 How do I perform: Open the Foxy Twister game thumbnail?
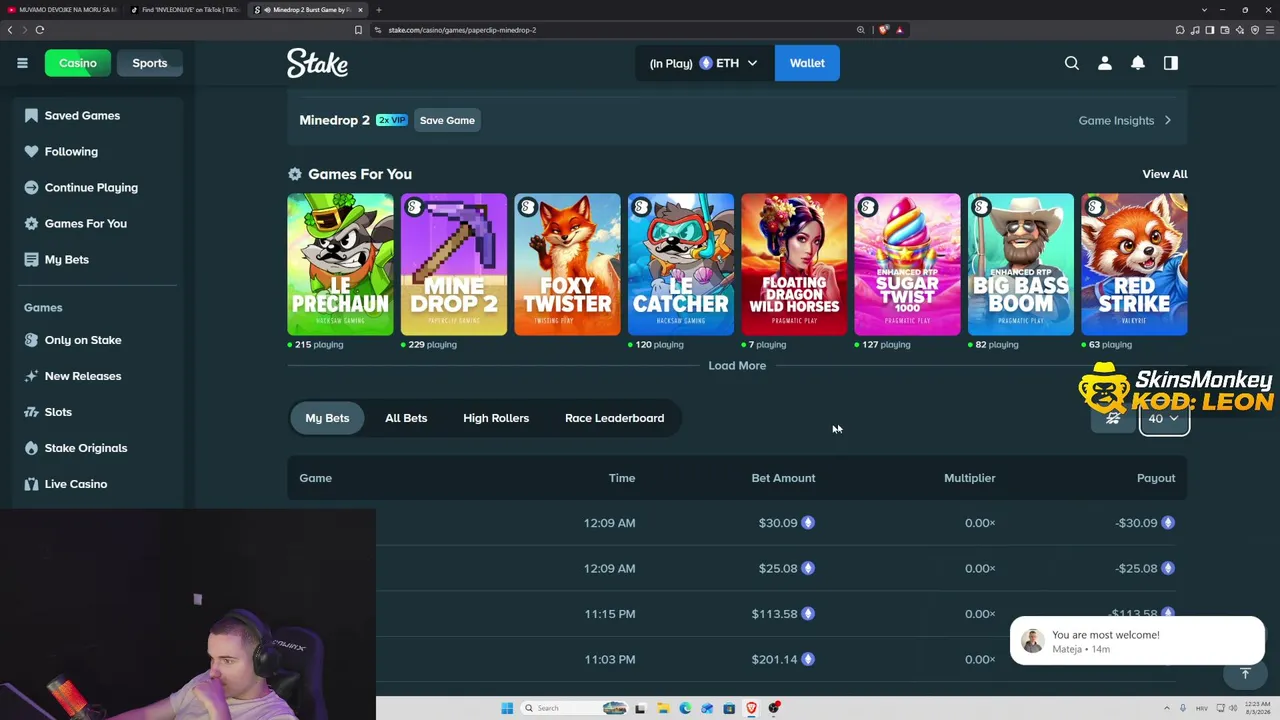pos(567,264)
